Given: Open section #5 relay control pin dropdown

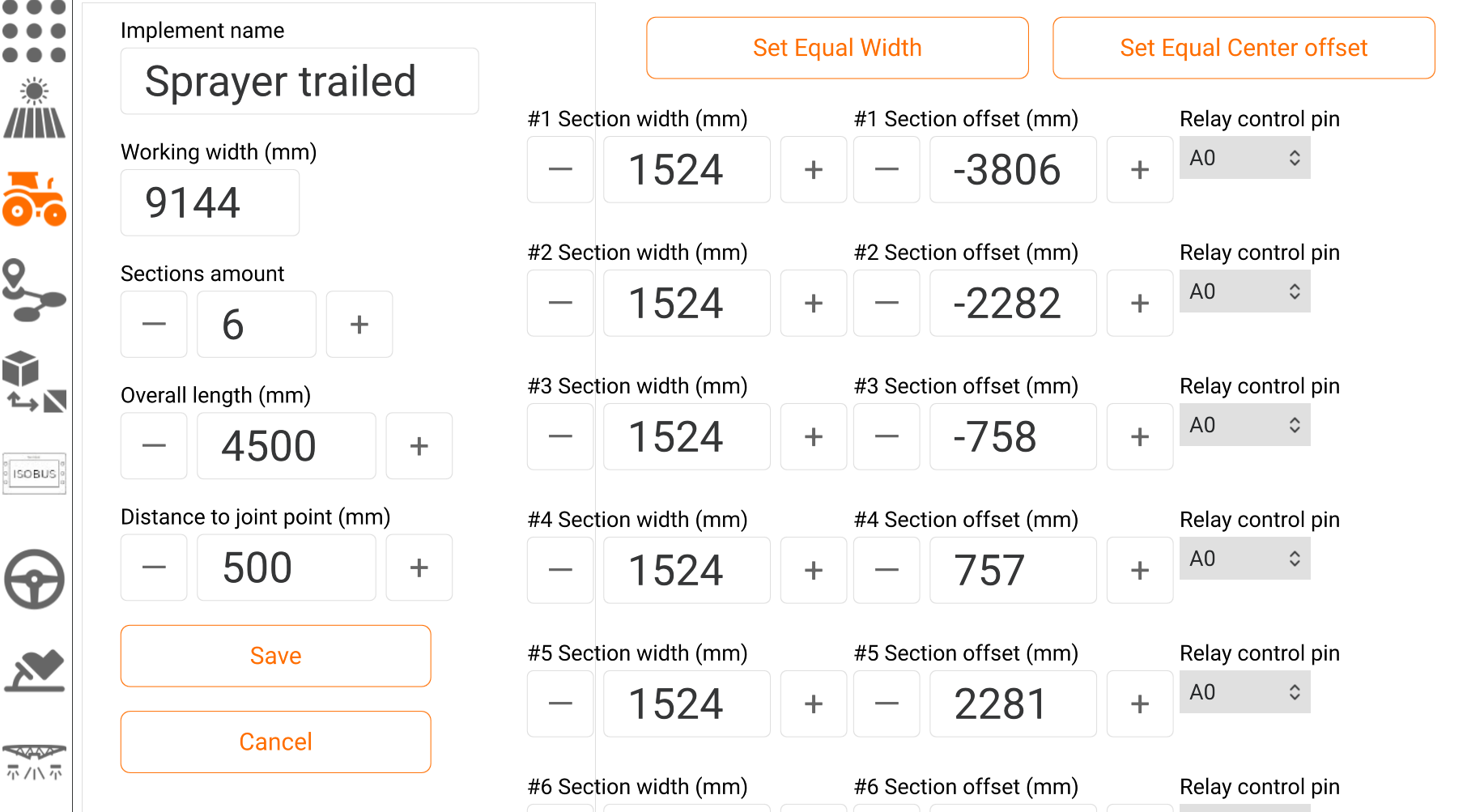Looking at the screenshot, I should coord(1244,692).
